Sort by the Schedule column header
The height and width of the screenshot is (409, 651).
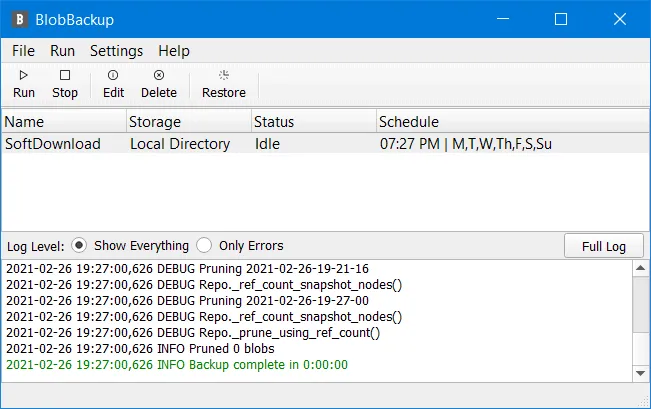click(x=513, y=122)
